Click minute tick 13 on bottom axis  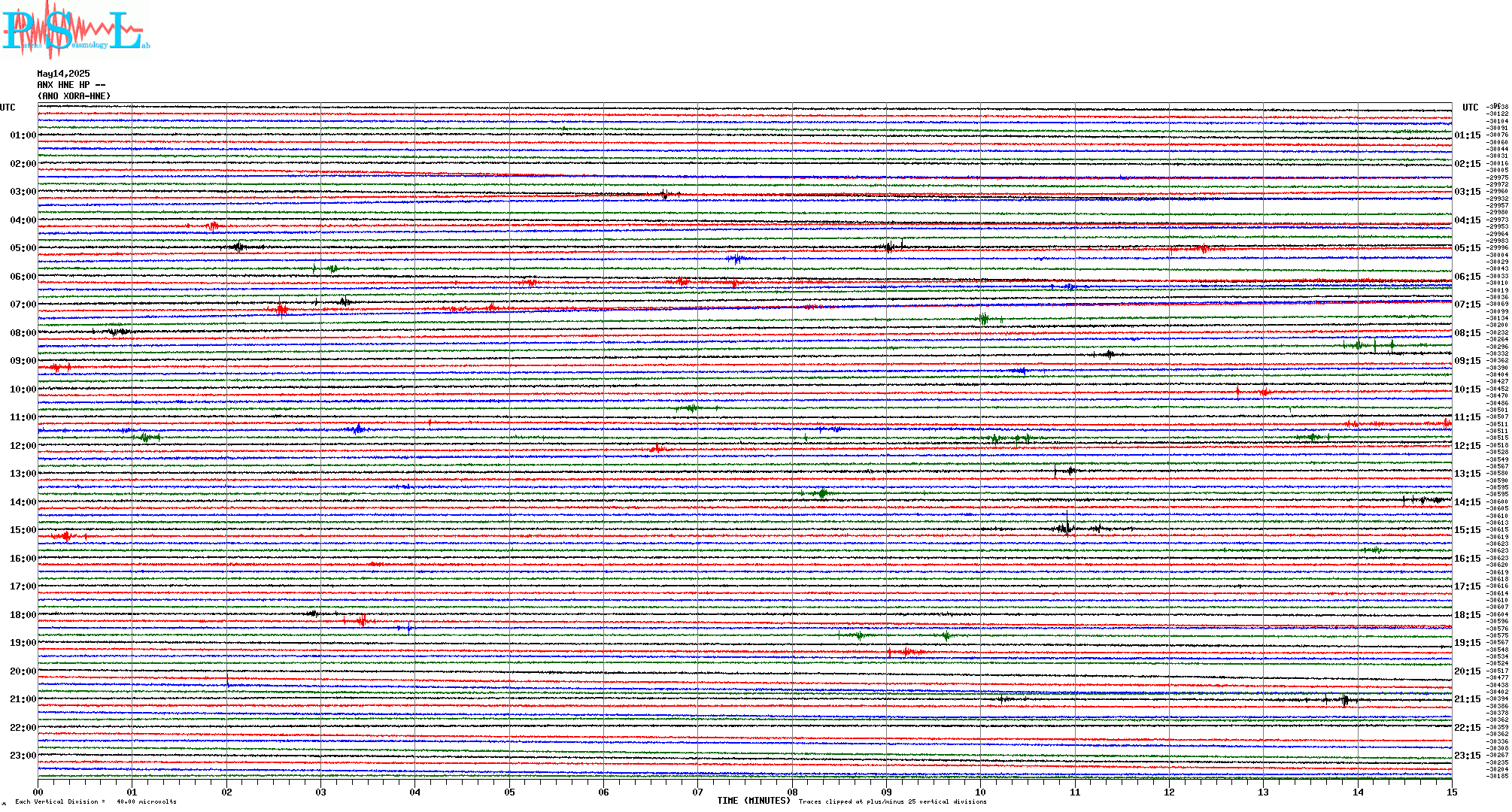pyautogui.click(x=1264, y=792)
